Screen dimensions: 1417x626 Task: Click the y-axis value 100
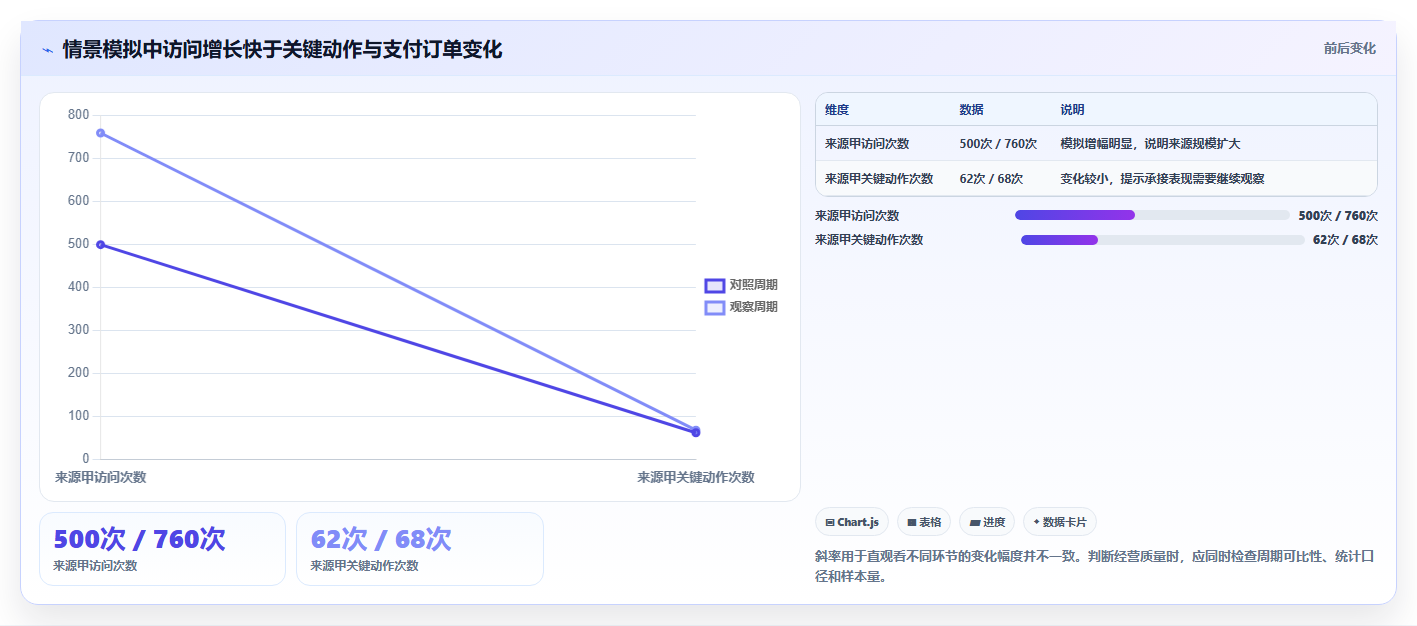(x=78, y=416)
